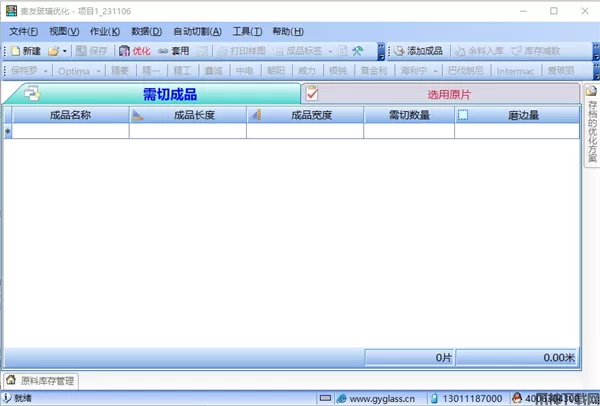Screen dimensions: 600x406
Task: Click 余料入库 remnant stock-in button
Action: (x=479, y=51)
